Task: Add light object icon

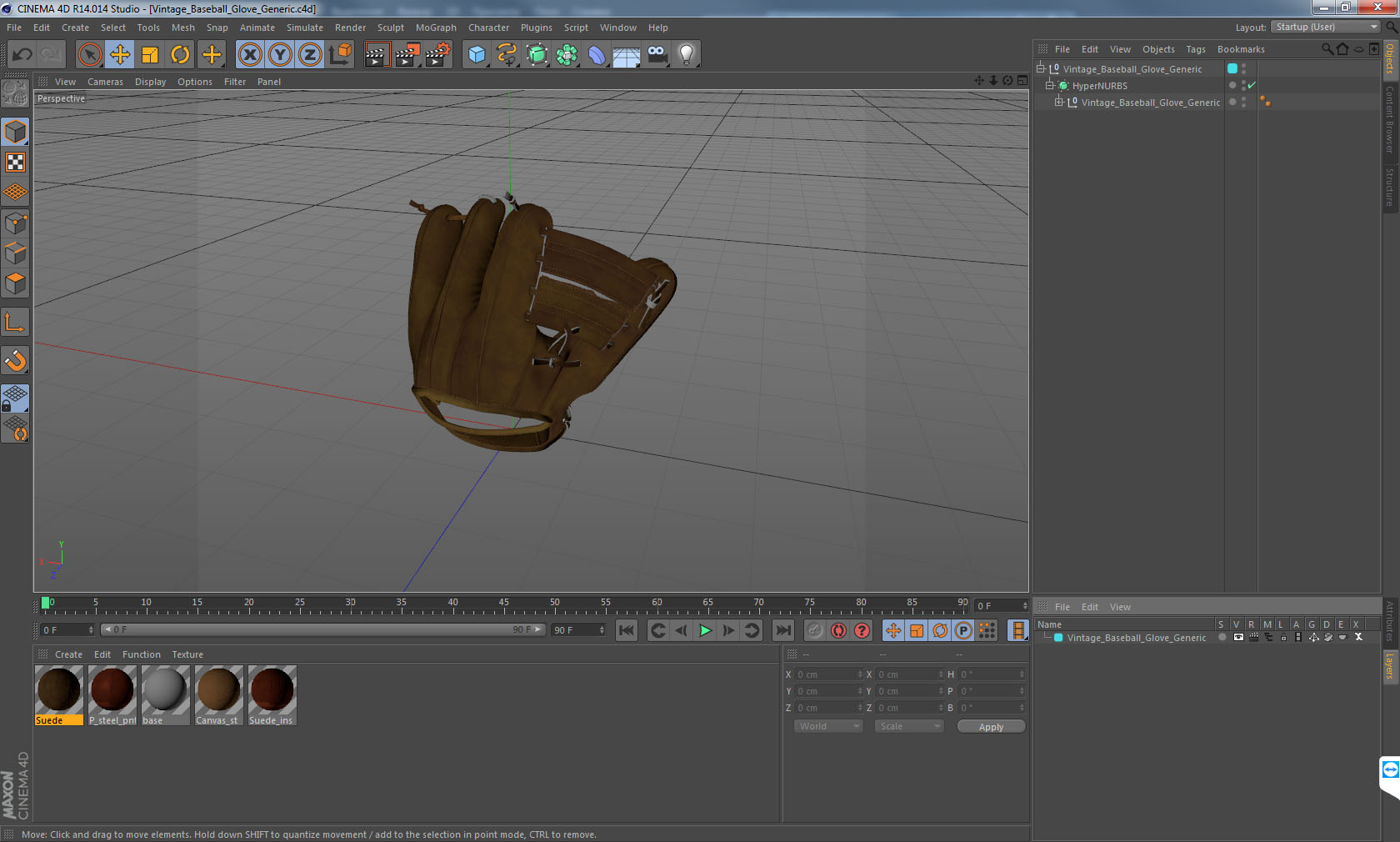Action: 687,55
